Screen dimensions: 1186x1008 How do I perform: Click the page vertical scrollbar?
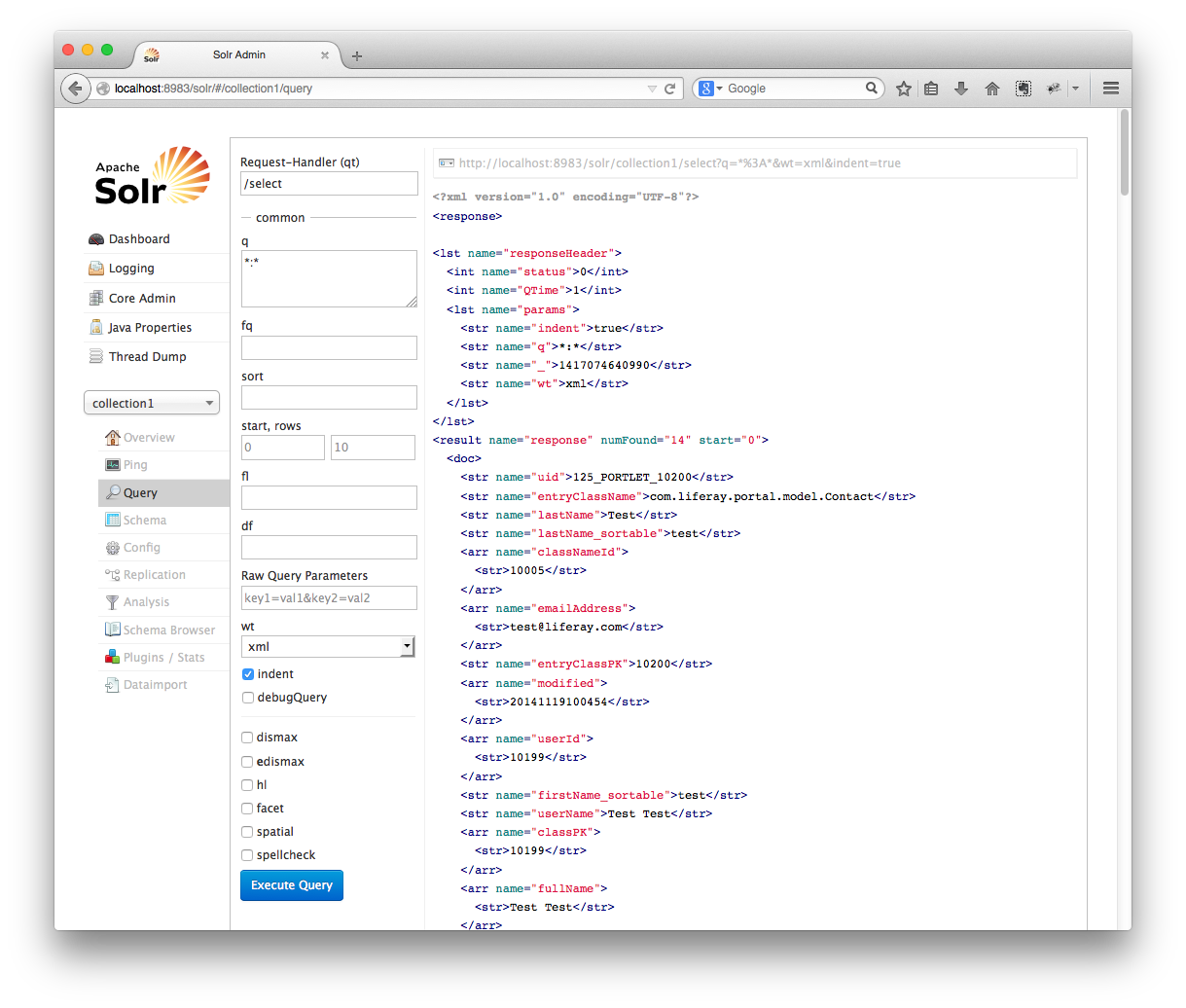point(1125,152)
